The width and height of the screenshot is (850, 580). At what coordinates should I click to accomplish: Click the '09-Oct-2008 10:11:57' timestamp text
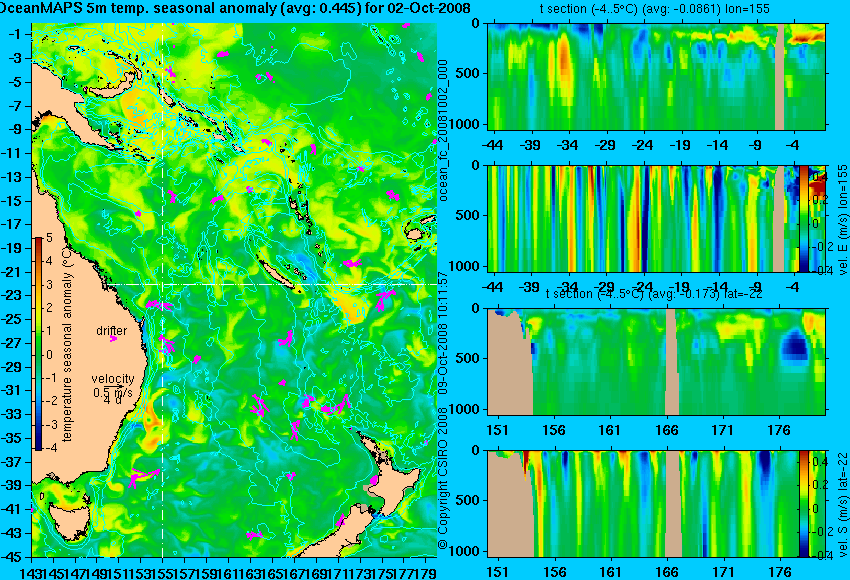pos(443,333)
